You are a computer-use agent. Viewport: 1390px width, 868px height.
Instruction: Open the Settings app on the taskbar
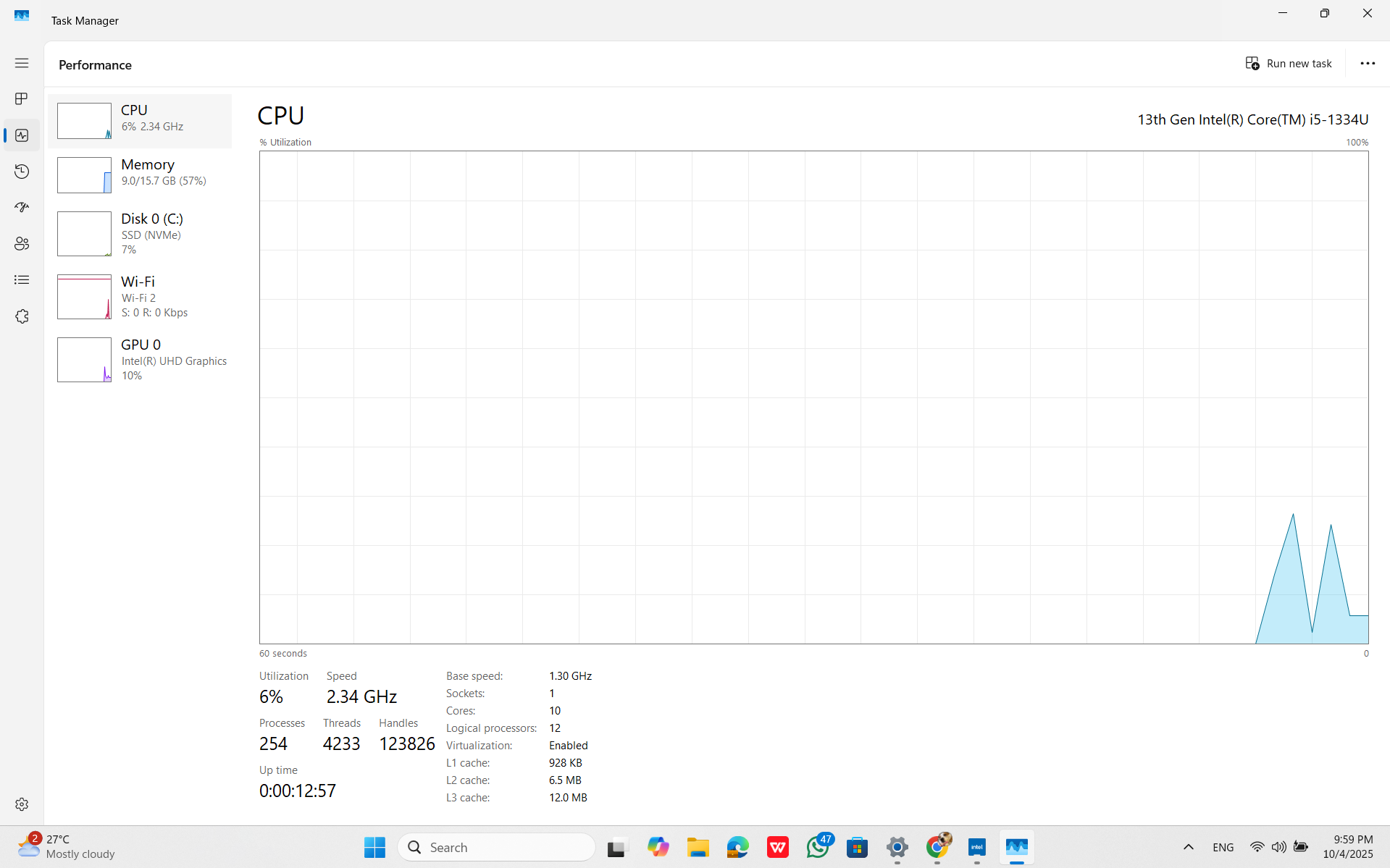(x=897, y=847)
